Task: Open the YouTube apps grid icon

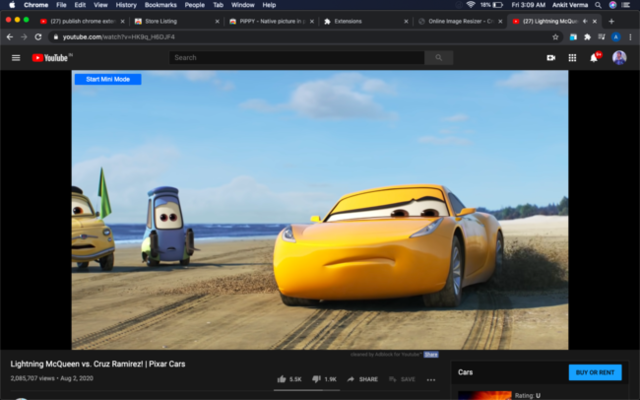Action: [x=572, y=58]
